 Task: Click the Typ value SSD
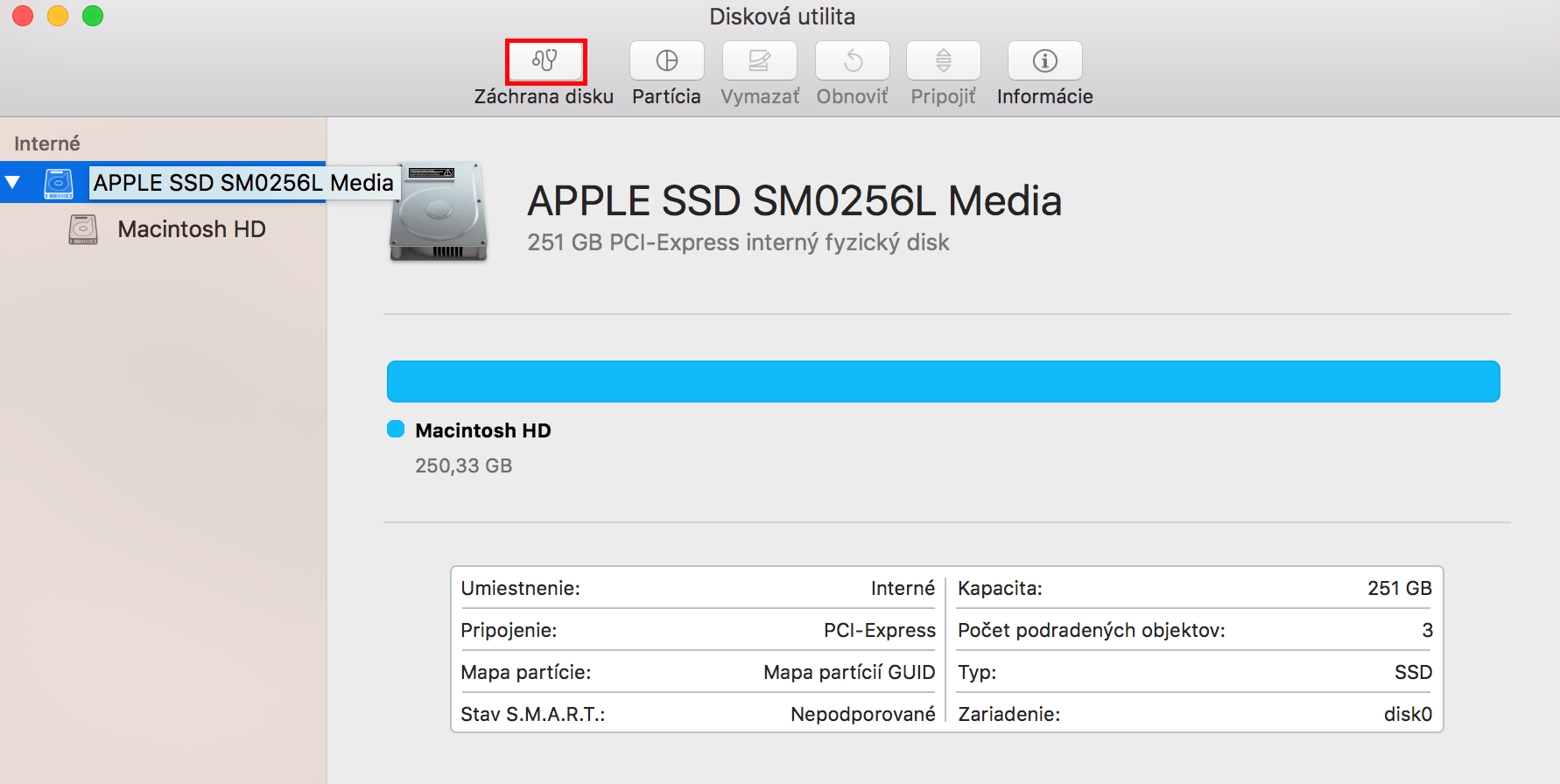(1413, 672)
